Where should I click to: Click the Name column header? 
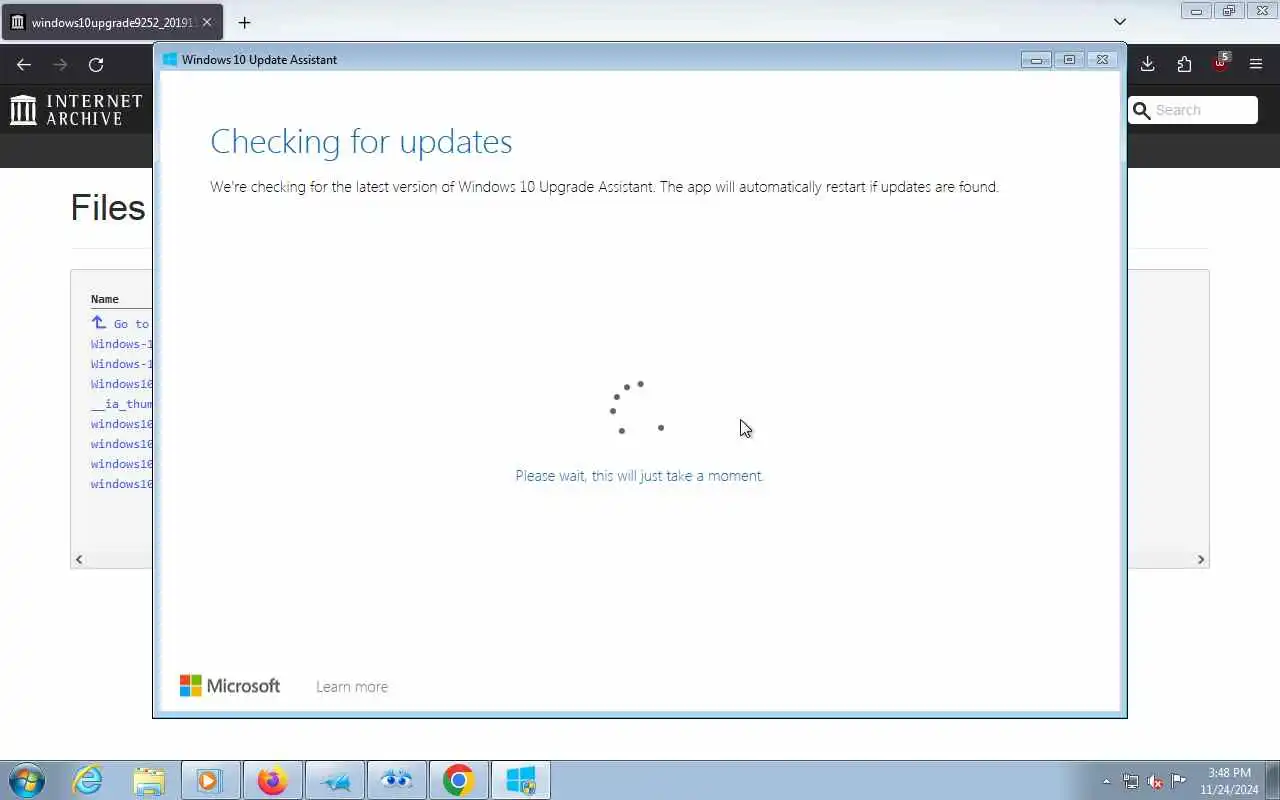(105, 299)
